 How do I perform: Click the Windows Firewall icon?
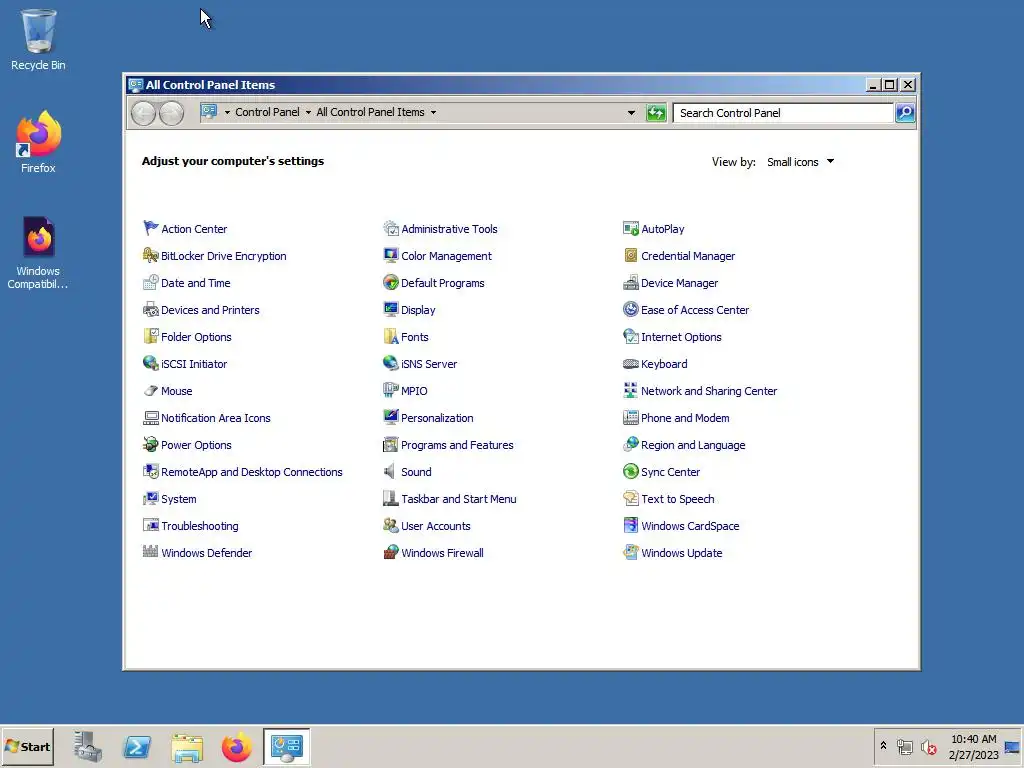391,552
